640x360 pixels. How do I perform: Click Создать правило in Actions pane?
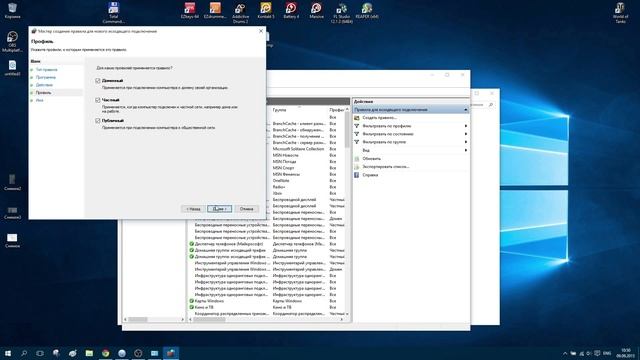[x=380, y=118]
